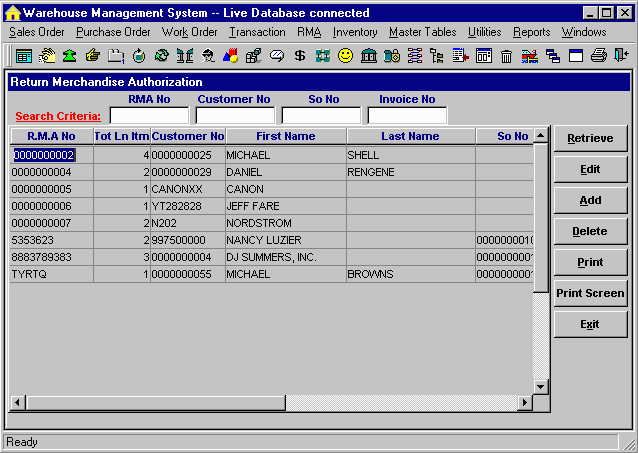Click the bank building toolbar icon
The width and height of the screenshot is (638, 453).
coord(368,56)
